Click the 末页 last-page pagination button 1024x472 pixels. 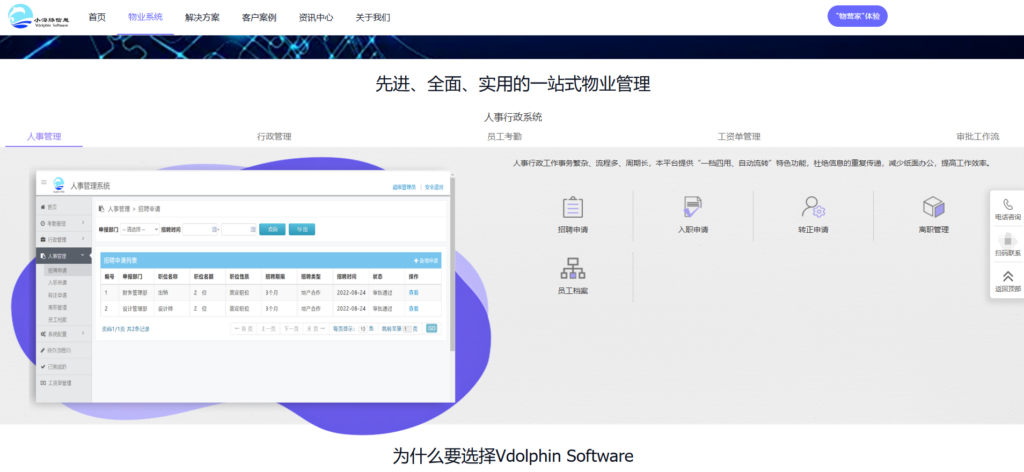click(316, 329)
